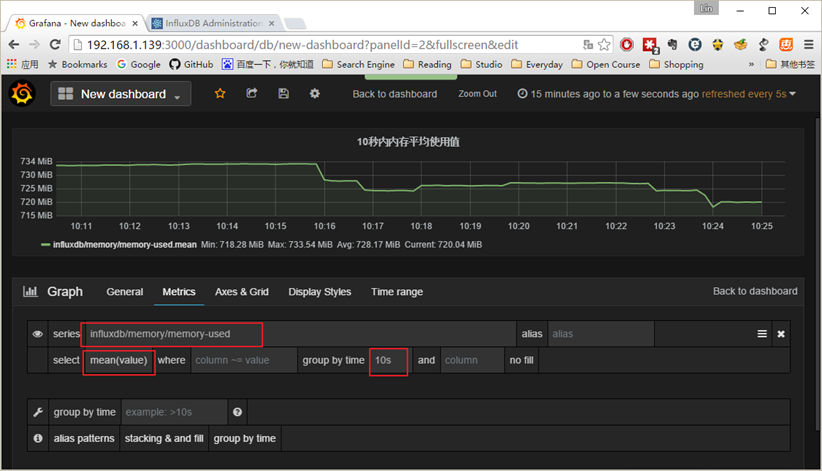Change the mean(value) select function
Viewport: 822px width, 471px height.
pyautogui.click(x=118, y=360)
